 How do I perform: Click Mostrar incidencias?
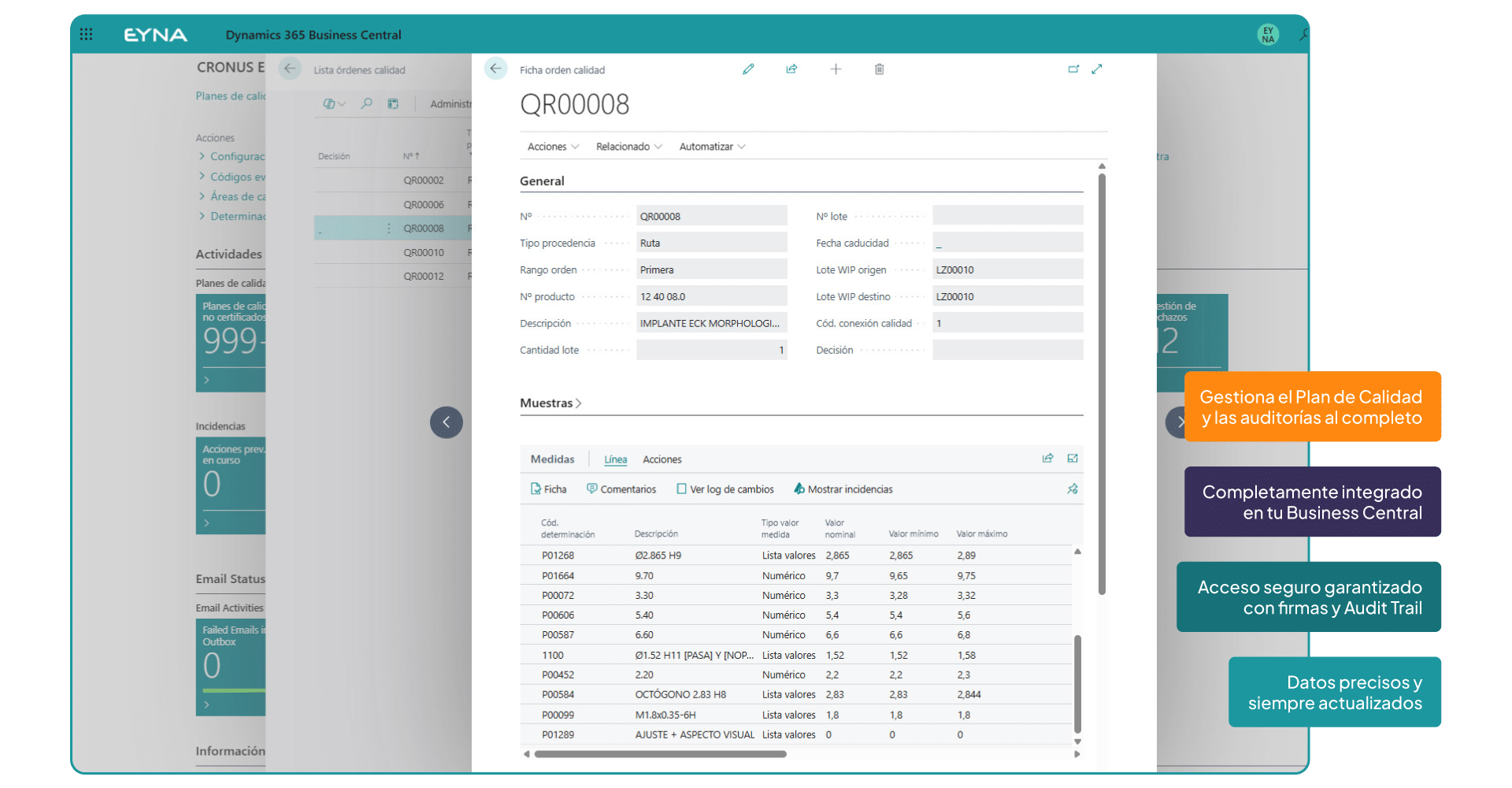[843, 489]
